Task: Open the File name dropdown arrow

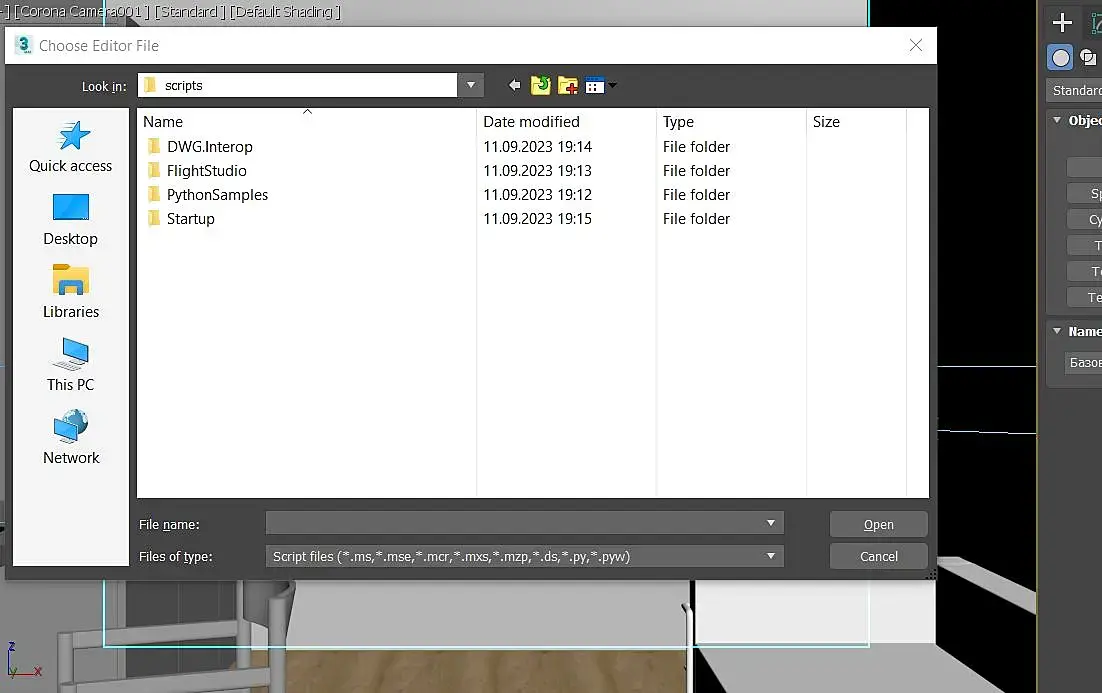Action: point(770,523)
